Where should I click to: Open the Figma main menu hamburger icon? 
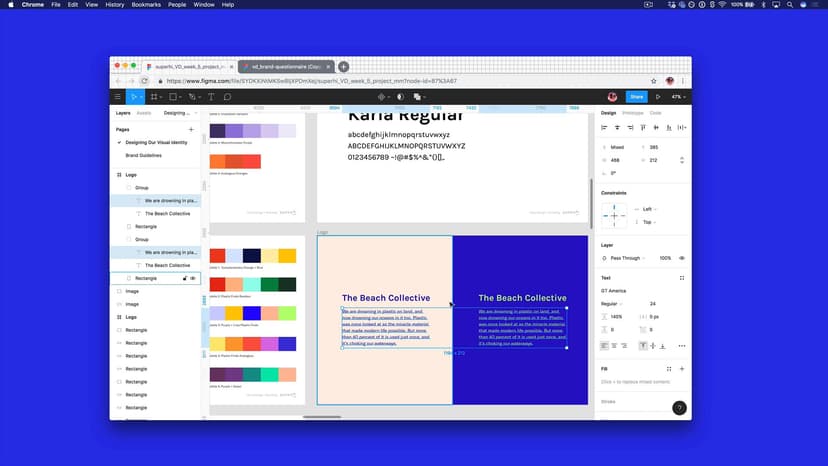point(118,97)
